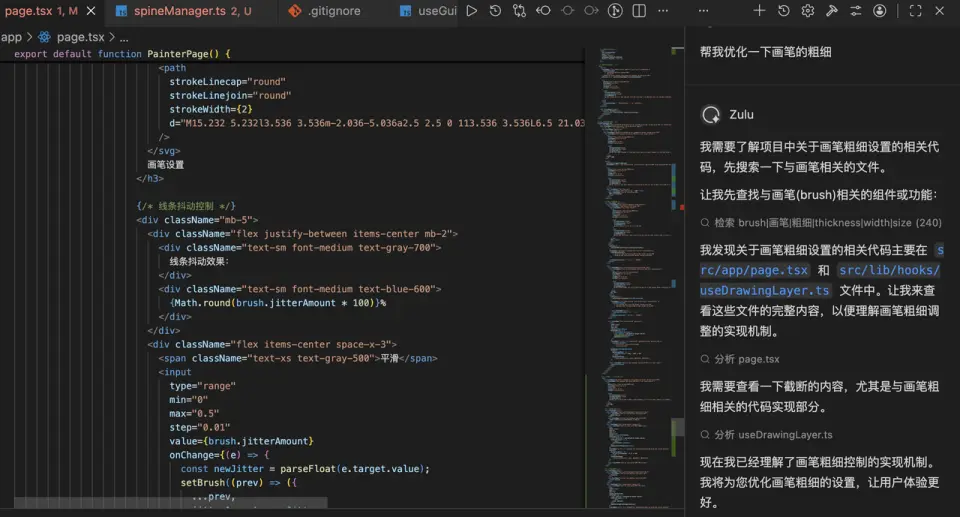This screenshot has height=517, width=960.
Task: Click the Run code play icon
Action: pyautogui.click(x=472, y=11)
